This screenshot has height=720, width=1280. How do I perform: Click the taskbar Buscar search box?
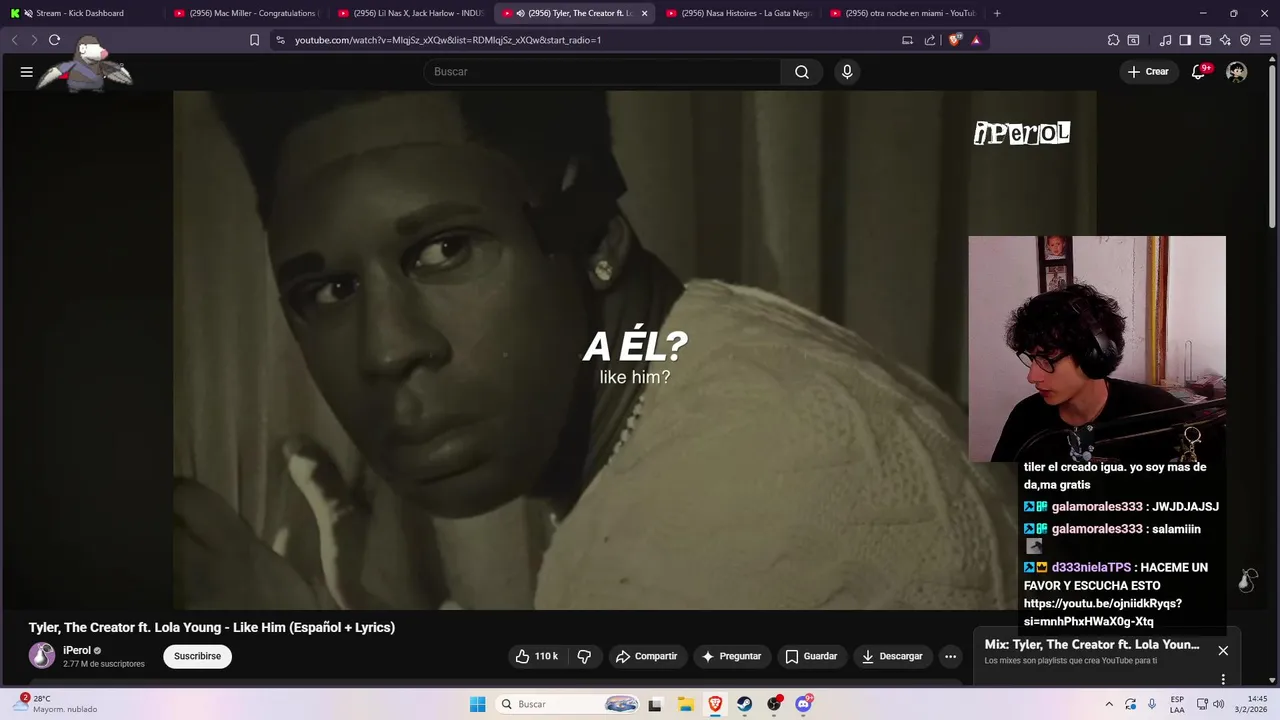pyautogui.click(x=568, y=704)
